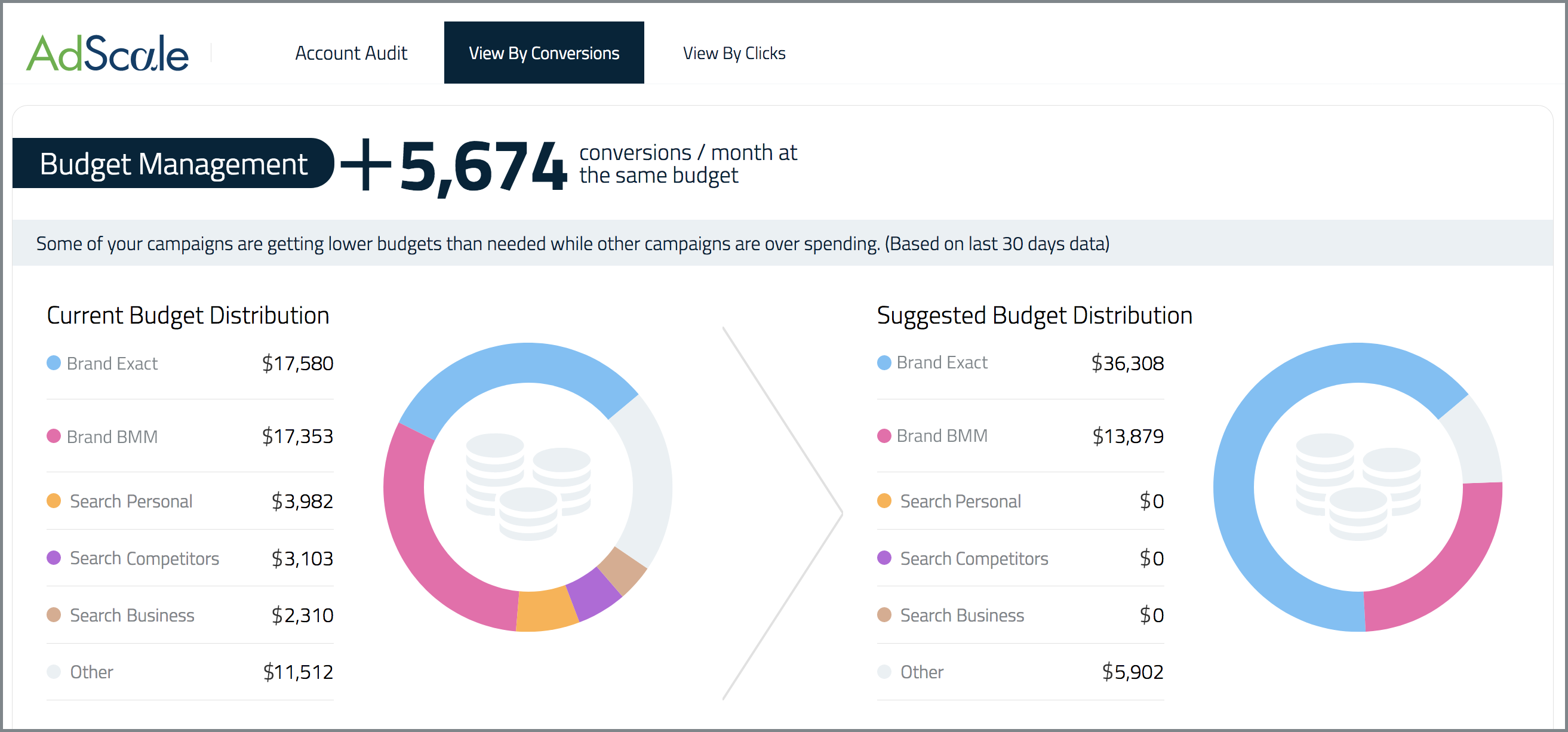This screenshot has height=732, width=1568.
Task: Click the purple Search Competitors segment in the current donut
Action: (593, 595)
